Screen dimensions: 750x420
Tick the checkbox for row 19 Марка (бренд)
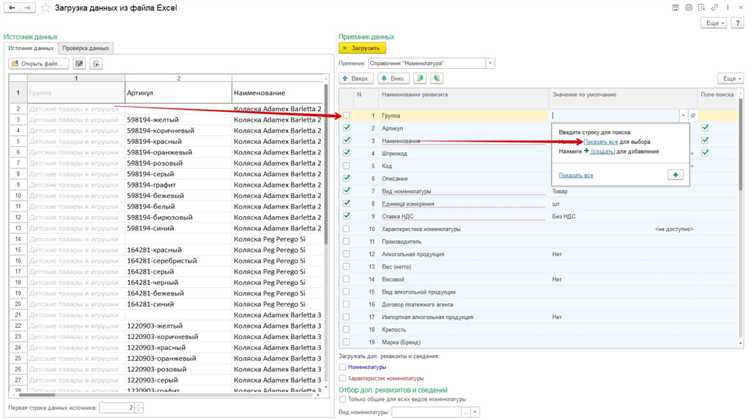point(346,342)
